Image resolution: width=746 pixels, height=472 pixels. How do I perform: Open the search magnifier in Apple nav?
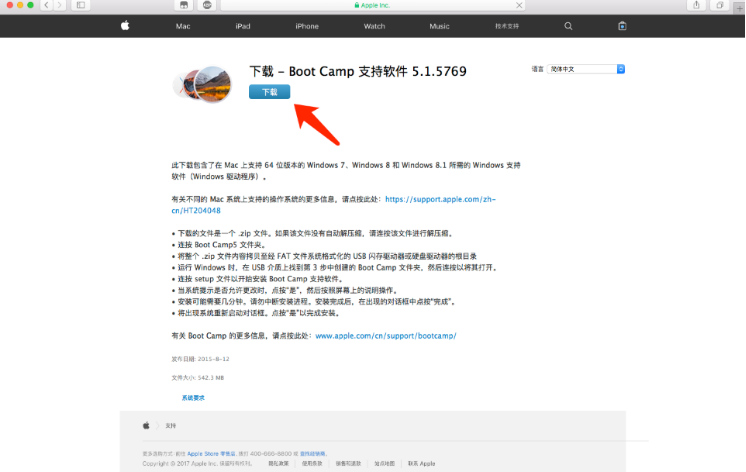point(568,26)
